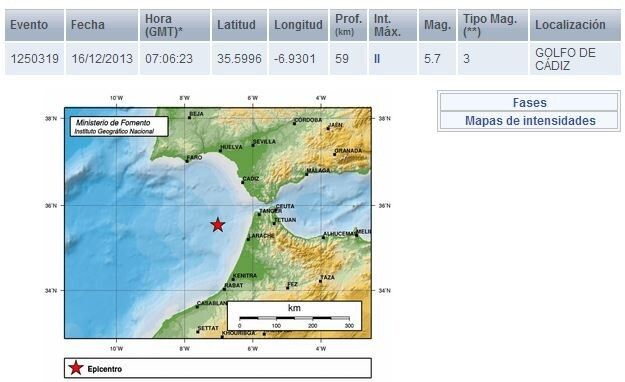Image resolution: width=625 pixels, height=382 pixels.
Task: Click the Prof. (km) column header
Action: click(x=348, y=25)
